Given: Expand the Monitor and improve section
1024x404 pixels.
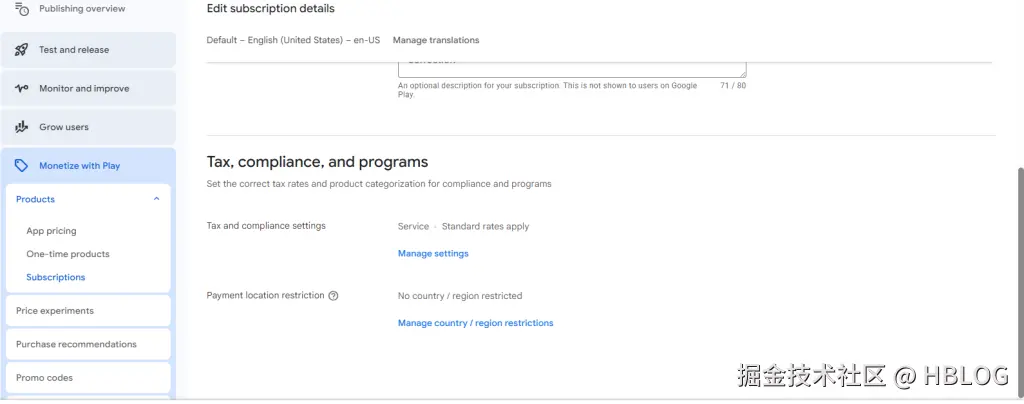Looking at the screenshot, I should (x=84, y=88).
